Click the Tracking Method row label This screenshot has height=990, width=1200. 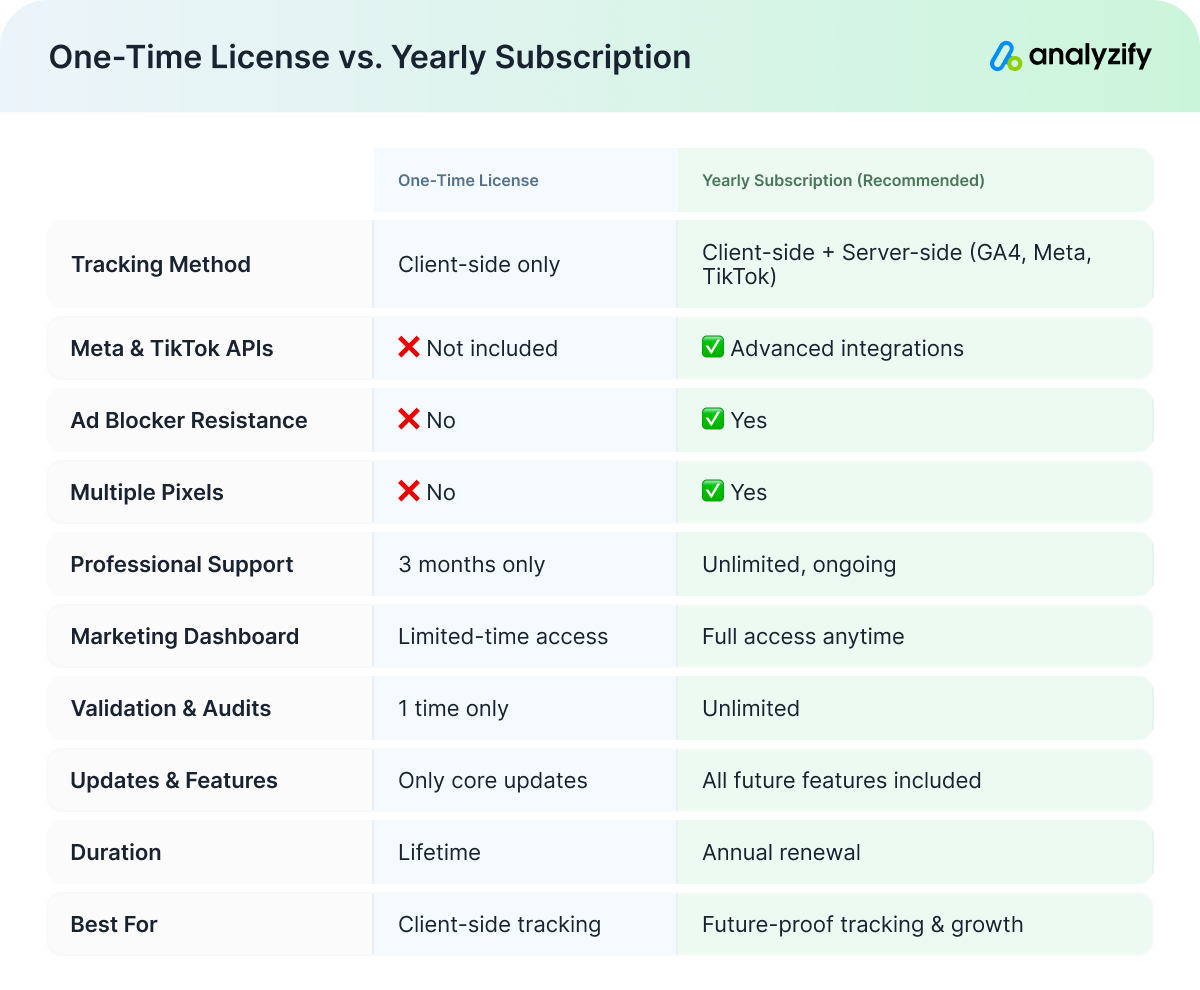tap(161, 265)
